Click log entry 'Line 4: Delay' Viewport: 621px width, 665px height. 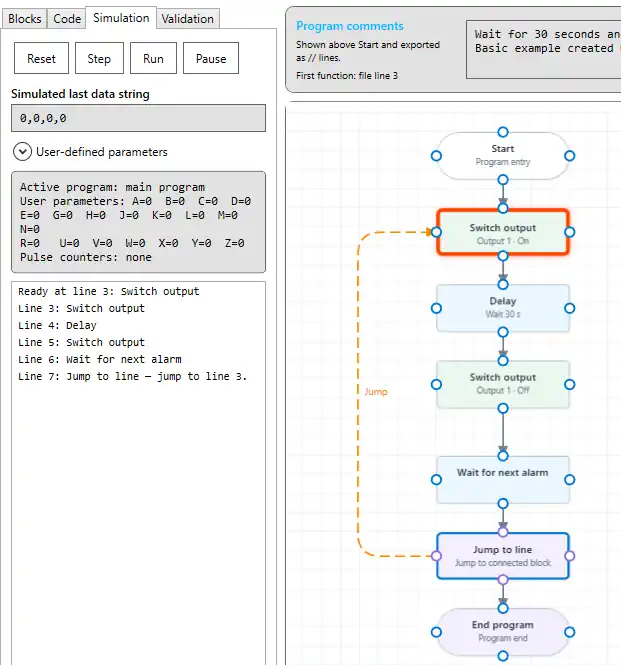[57, 325]
